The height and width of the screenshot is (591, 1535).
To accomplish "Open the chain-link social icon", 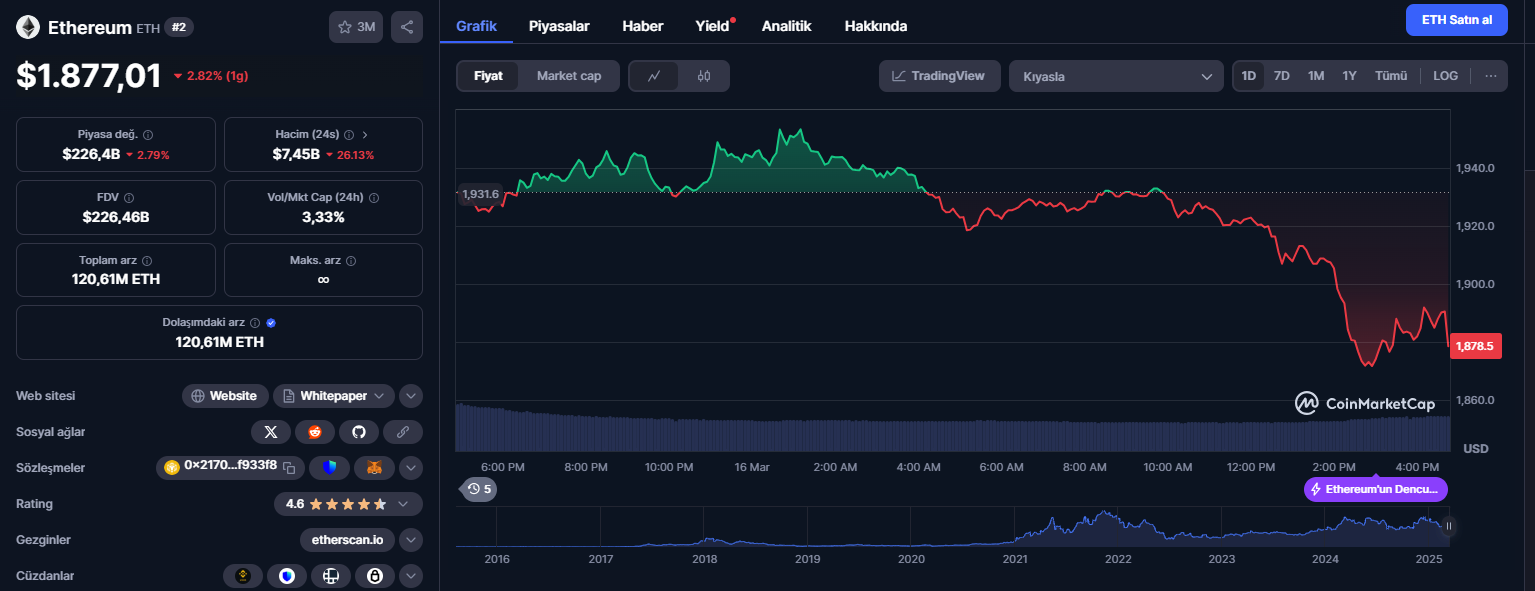I will pos(403,432).
